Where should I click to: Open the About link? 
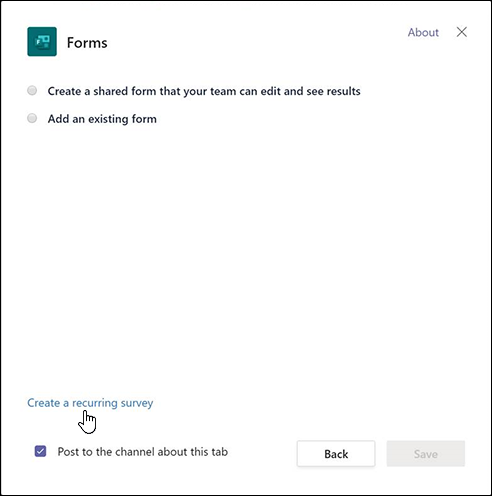tap(423, 32)
